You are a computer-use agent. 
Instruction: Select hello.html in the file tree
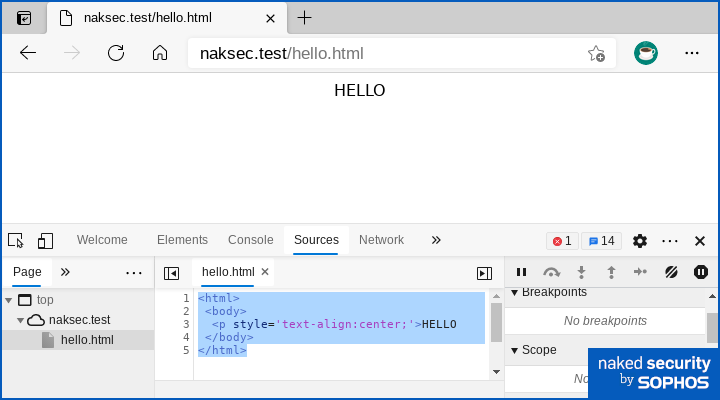(86, 340)
